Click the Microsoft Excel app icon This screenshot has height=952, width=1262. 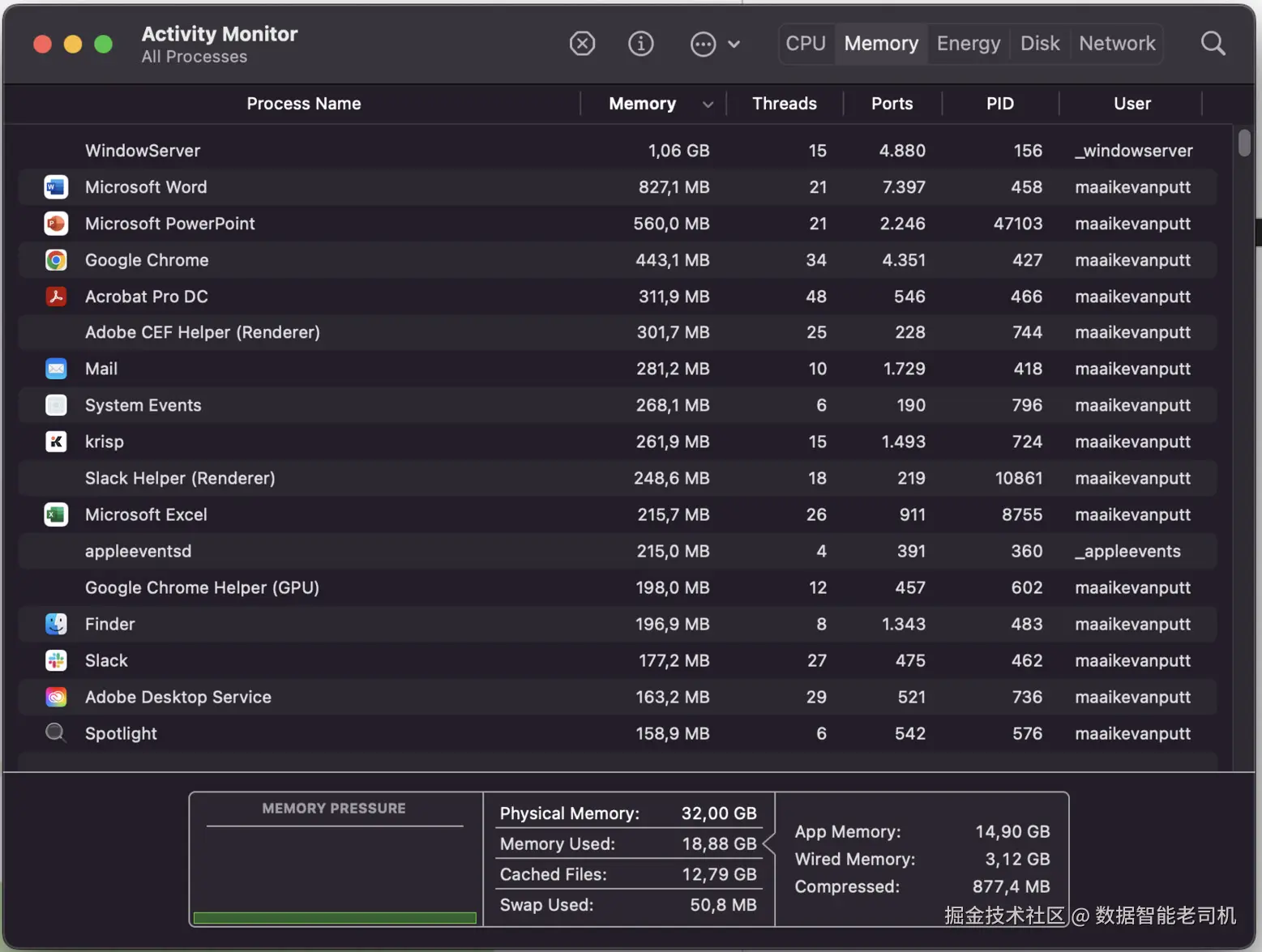click(x=56, y=514)
